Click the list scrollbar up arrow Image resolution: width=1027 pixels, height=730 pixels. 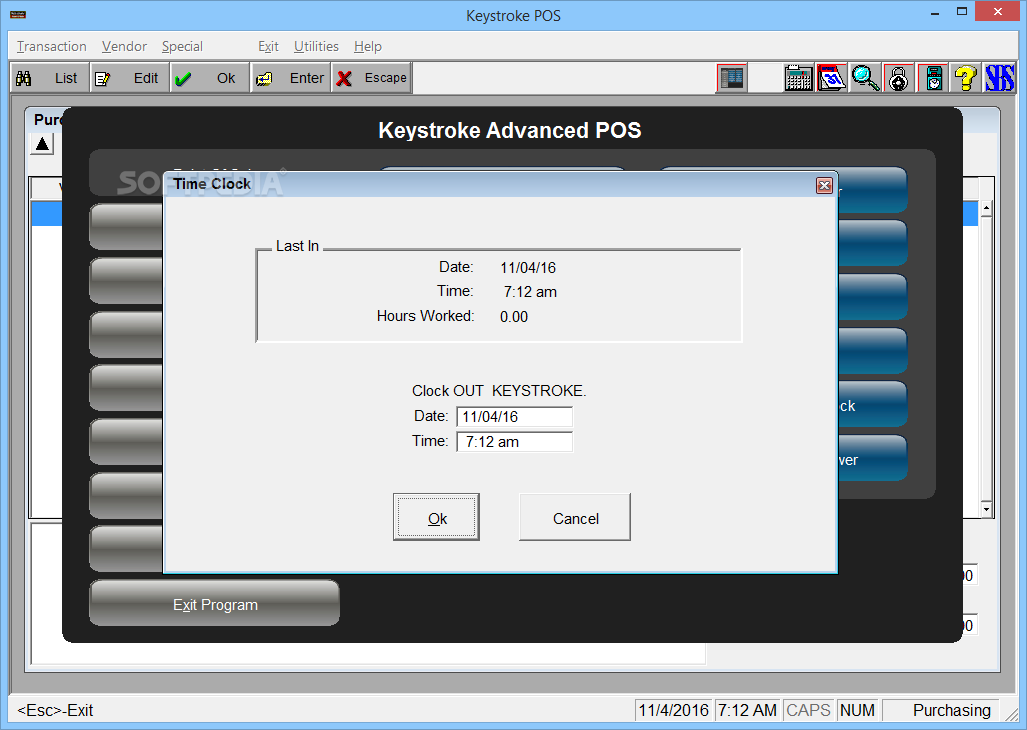click(986, 210)
